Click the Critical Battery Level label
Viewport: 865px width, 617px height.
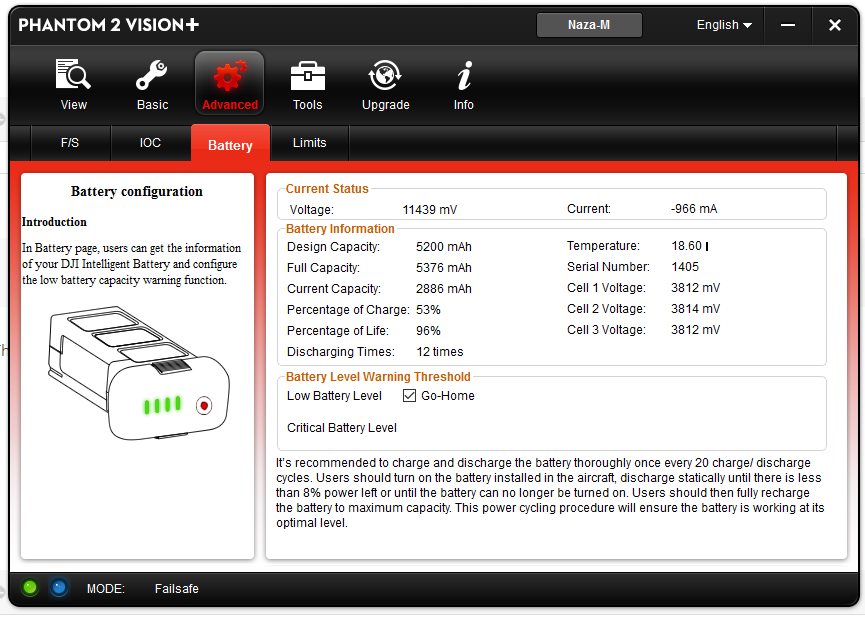(341, 428)
